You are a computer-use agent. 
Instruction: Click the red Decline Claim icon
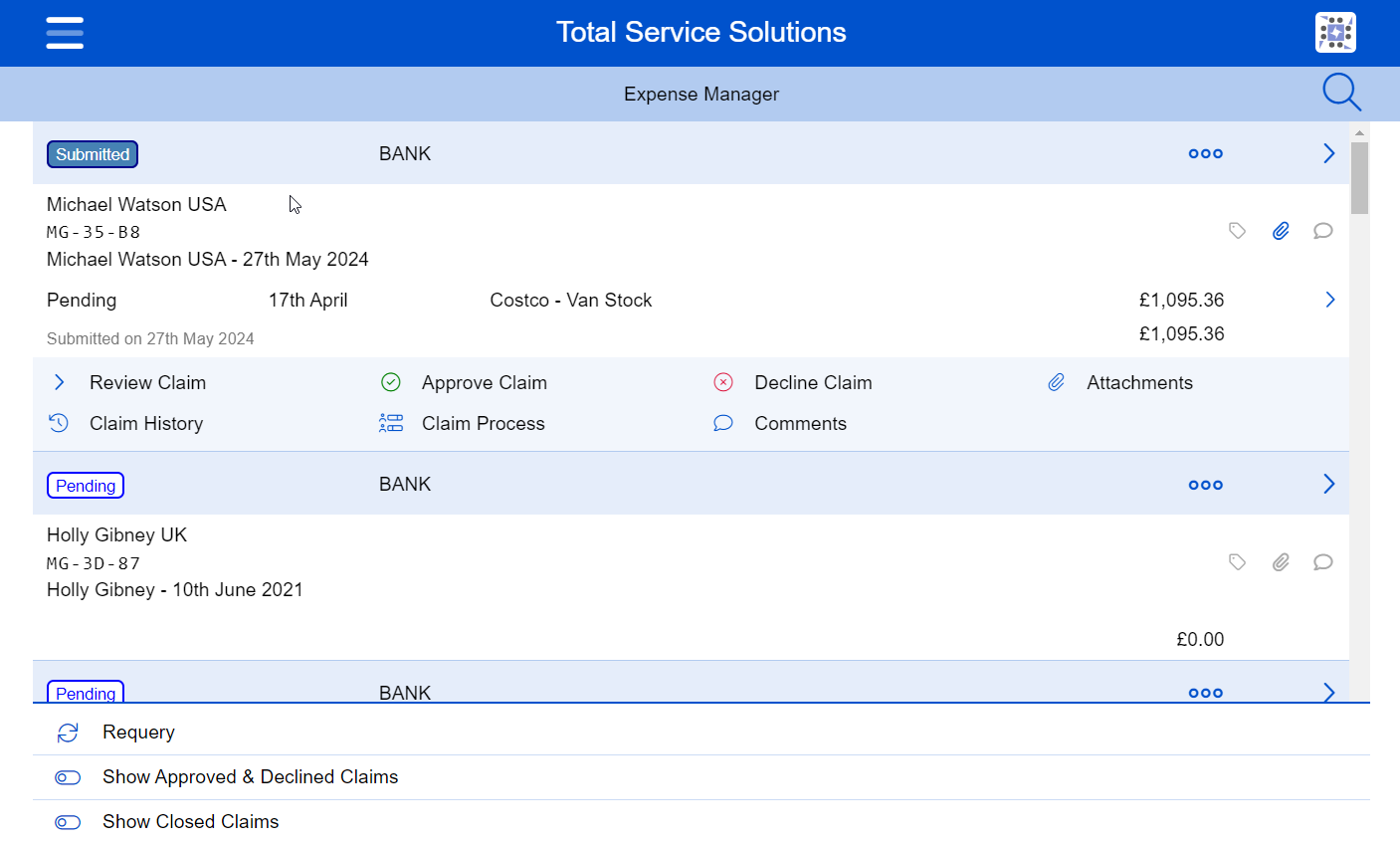(x=723, y=382)
